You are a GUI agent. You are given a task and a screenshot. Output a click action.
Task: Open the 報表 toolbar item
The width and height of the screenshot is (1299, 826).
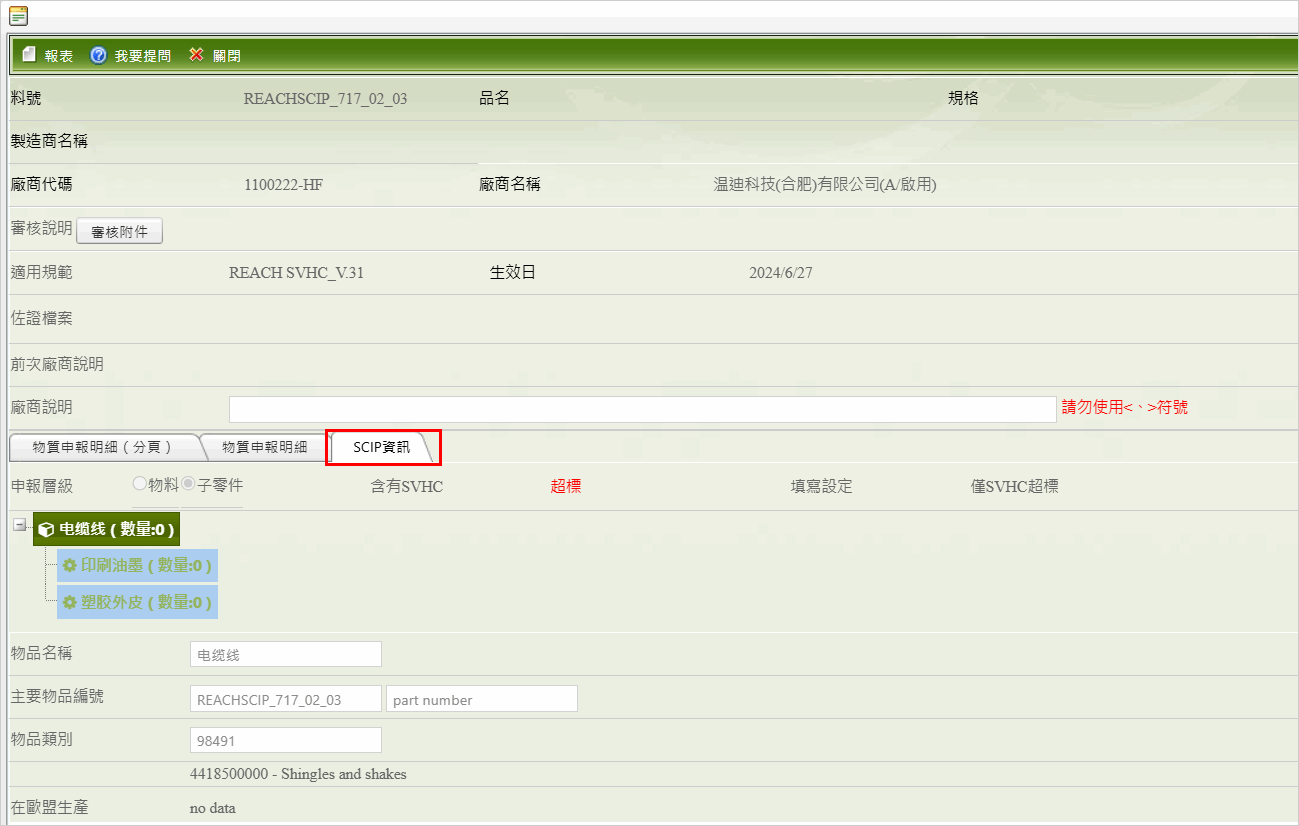(x=48, y=55)
